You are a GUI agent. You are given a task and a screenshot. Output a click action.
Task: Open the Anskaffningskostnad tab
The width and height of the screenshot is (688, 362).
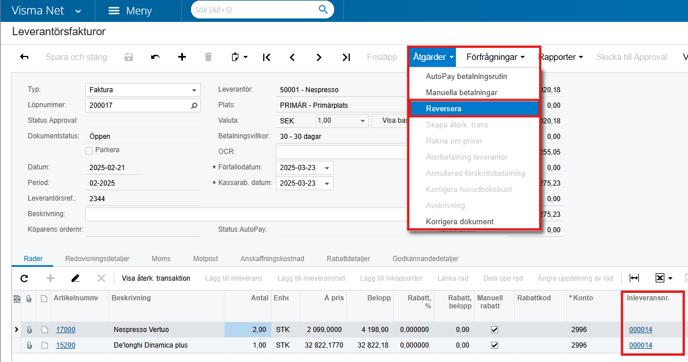tap(272, 258)
